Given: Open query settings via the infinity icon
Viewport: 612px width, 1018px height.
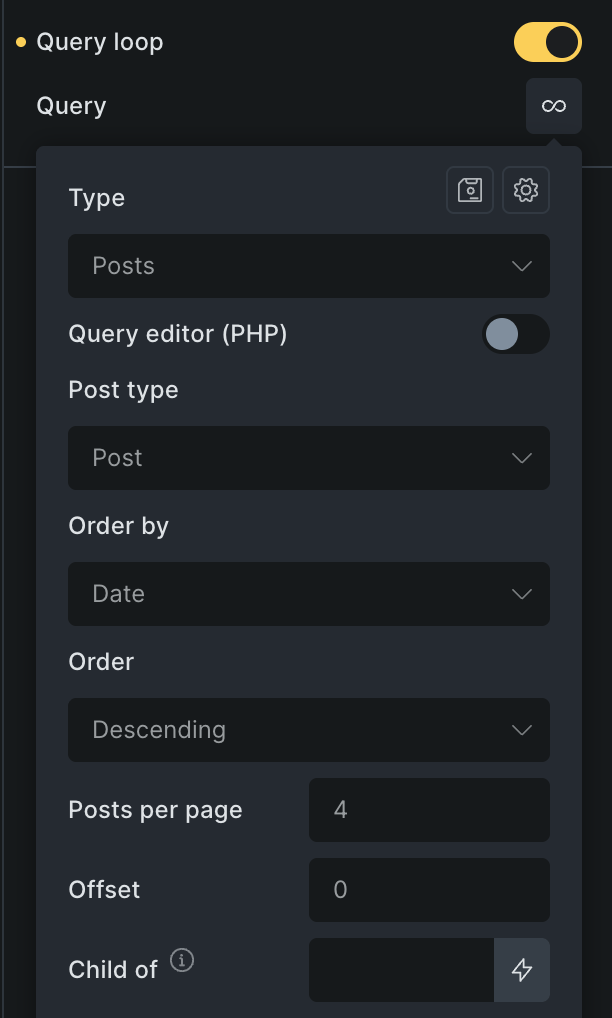Looking at the screenshot, I should (x=553, y=105).
